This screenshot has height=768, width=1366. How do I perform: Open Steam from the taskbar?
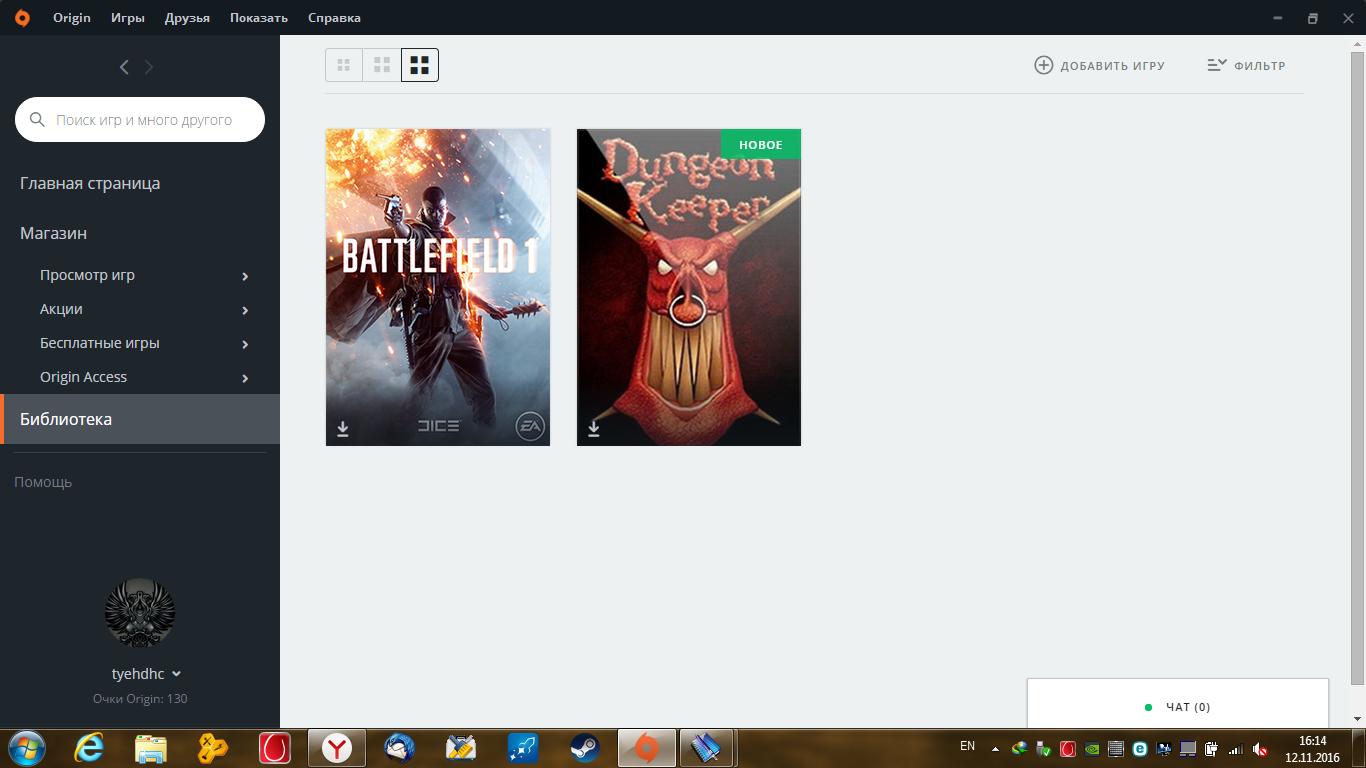(585, 748)
